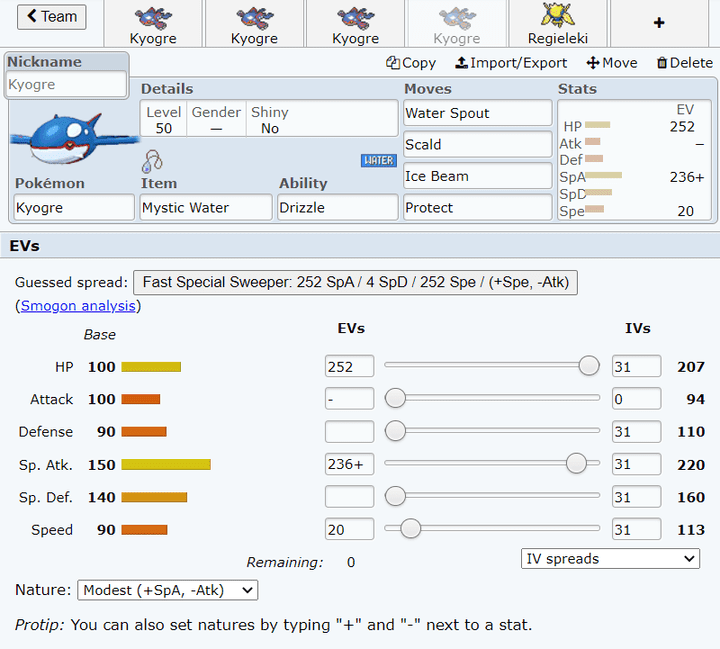Viewport: 720px width, 649px height.
Task: Click the Defense EV slider handle
Action: (395, 431)
